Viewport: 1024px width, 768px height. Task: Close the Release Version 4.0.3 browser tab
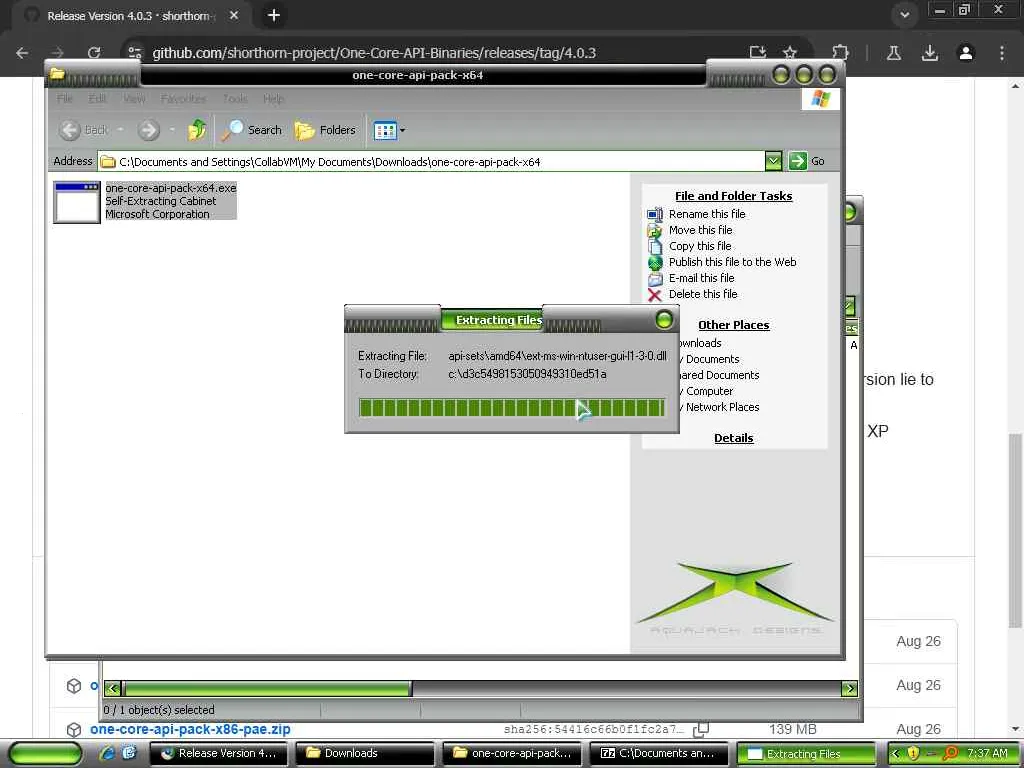click(234, 15)
